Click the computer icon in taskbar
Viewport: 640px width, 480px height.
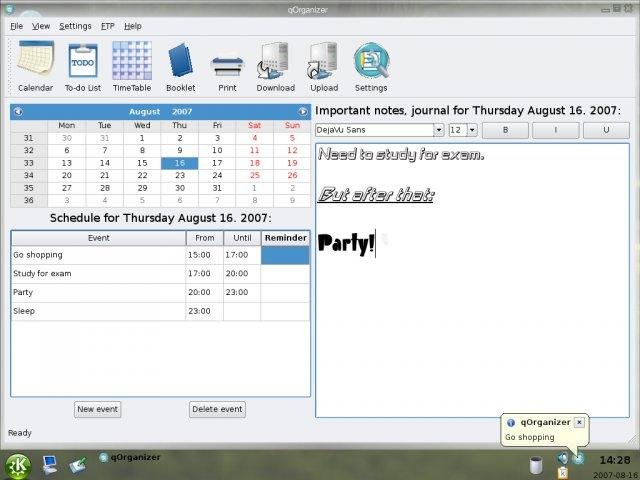tap(50, 464)
